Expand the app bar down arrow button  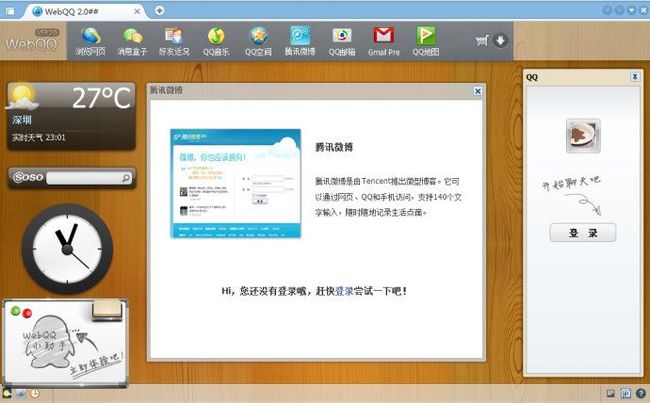pyautogui.click(x=501, y=41)
